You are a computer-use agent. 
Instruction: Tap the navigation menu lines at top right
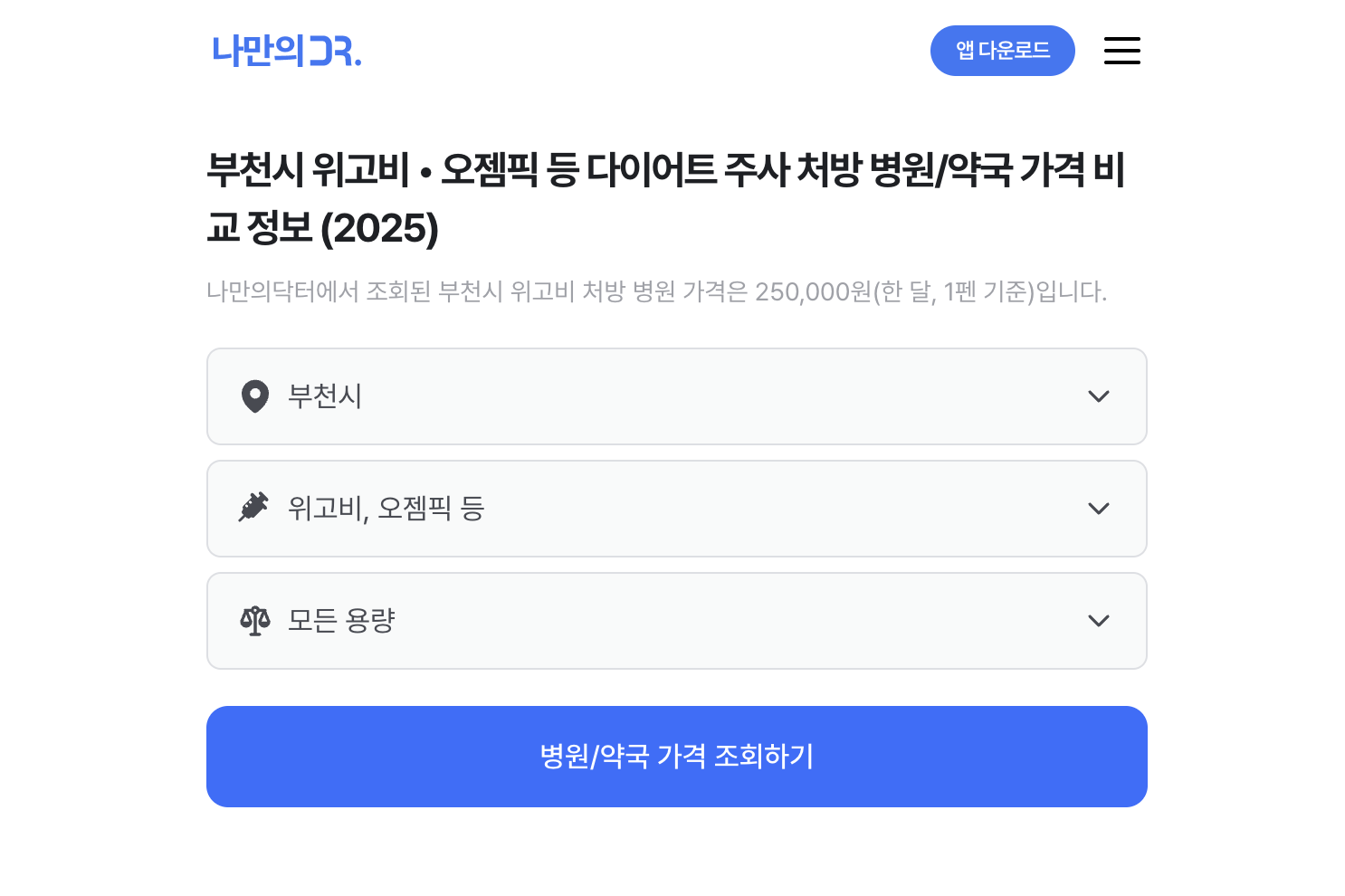(1121, 51)
